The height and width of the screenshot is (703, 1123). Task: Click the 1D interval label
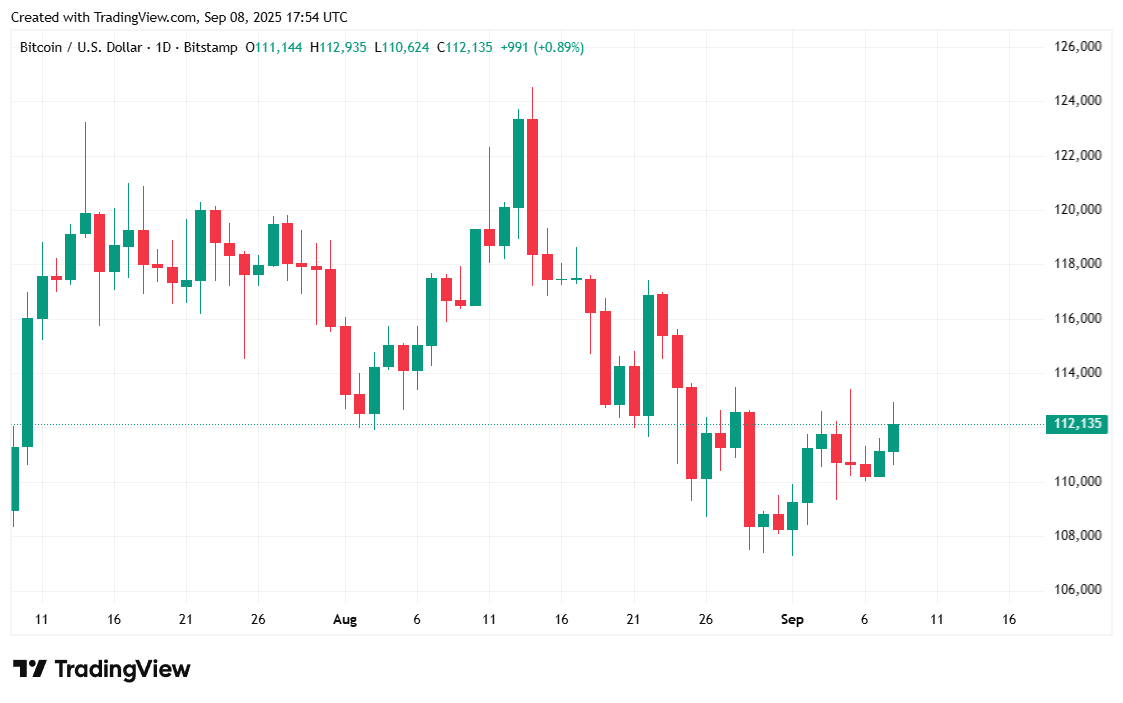163,47
